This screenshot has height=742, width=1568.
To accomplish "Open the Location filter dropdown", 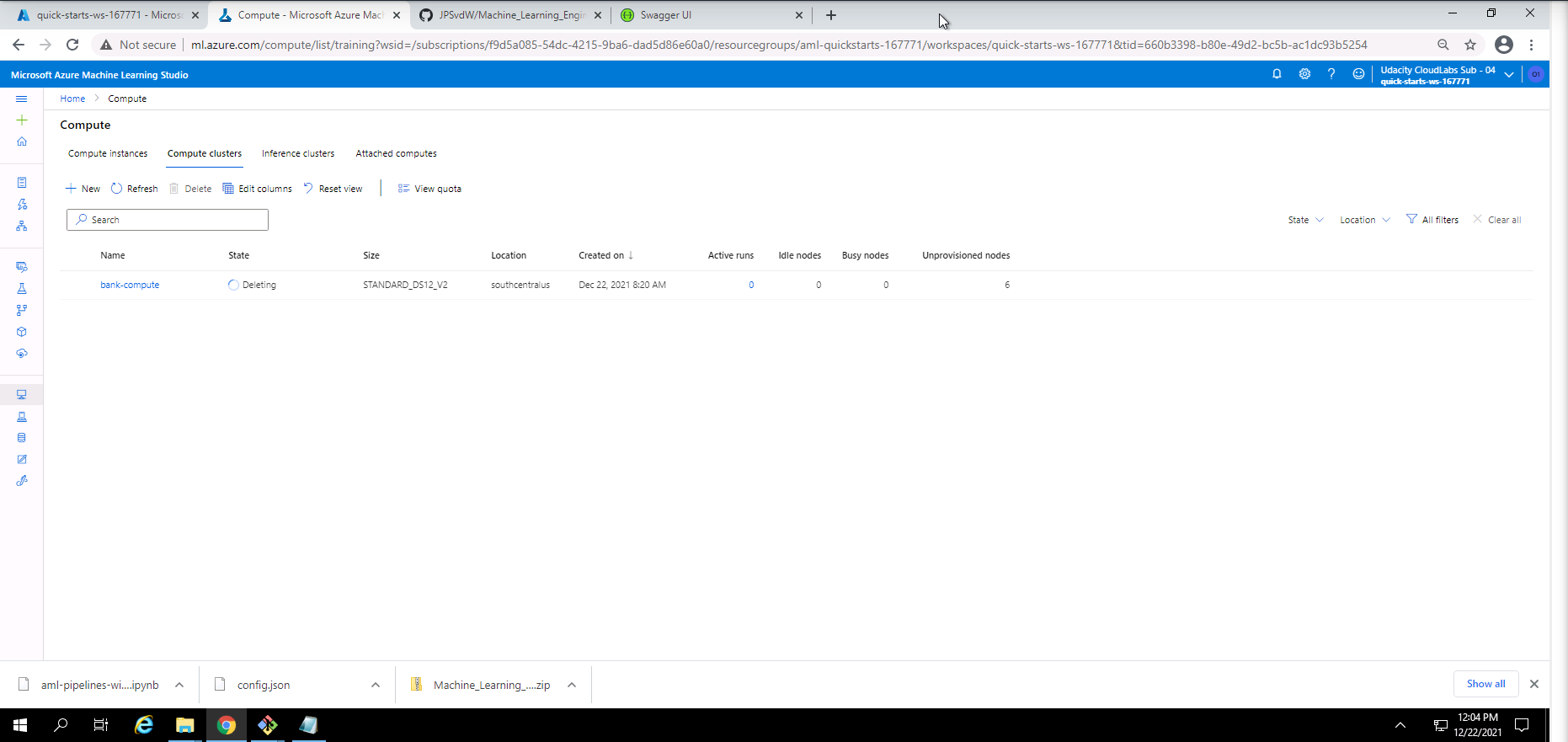I will pyautogui.click(x=1364, y=220).
